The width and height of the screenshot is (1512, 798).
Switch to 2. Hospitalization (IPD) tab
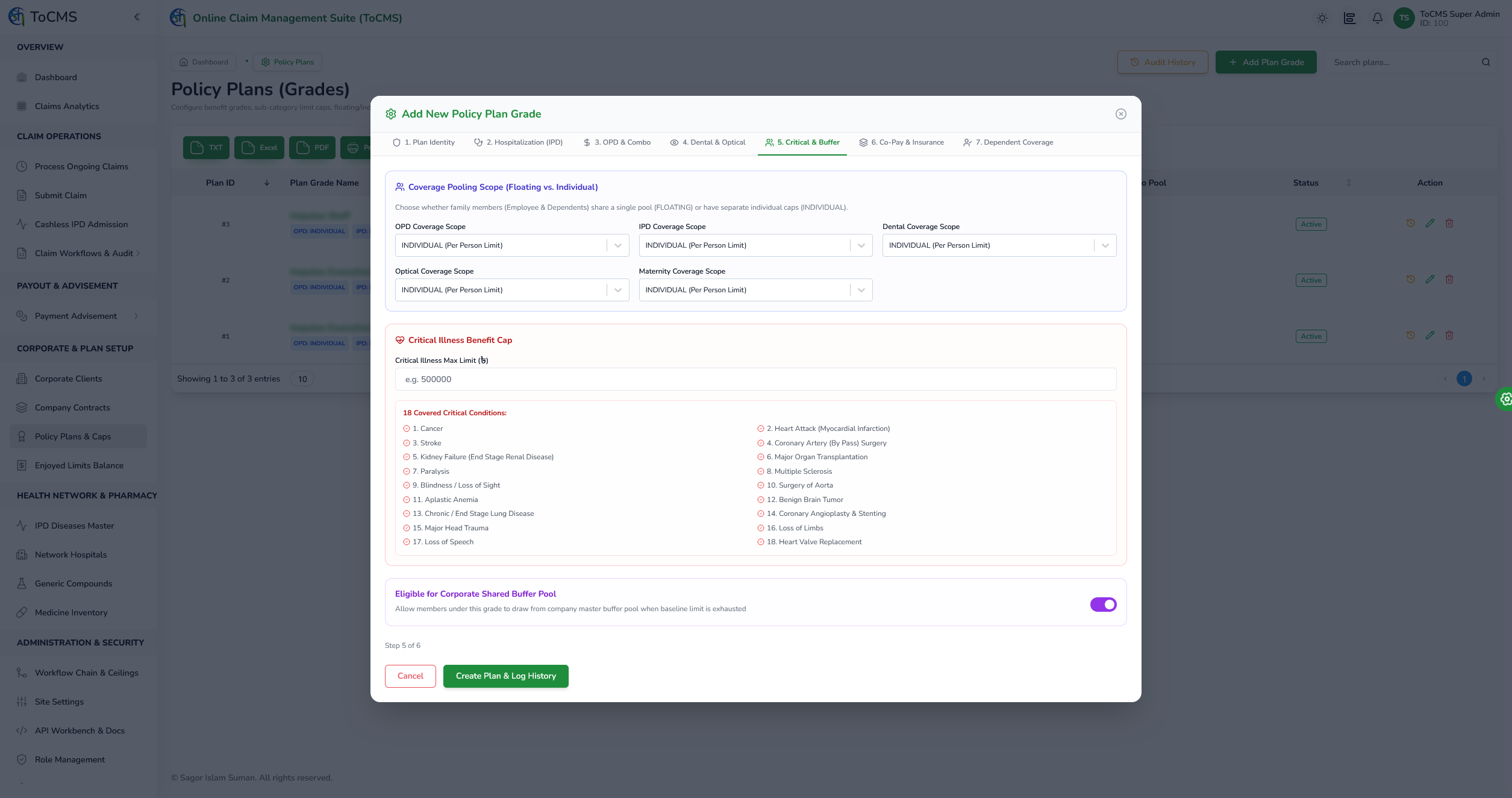[518, 143]
